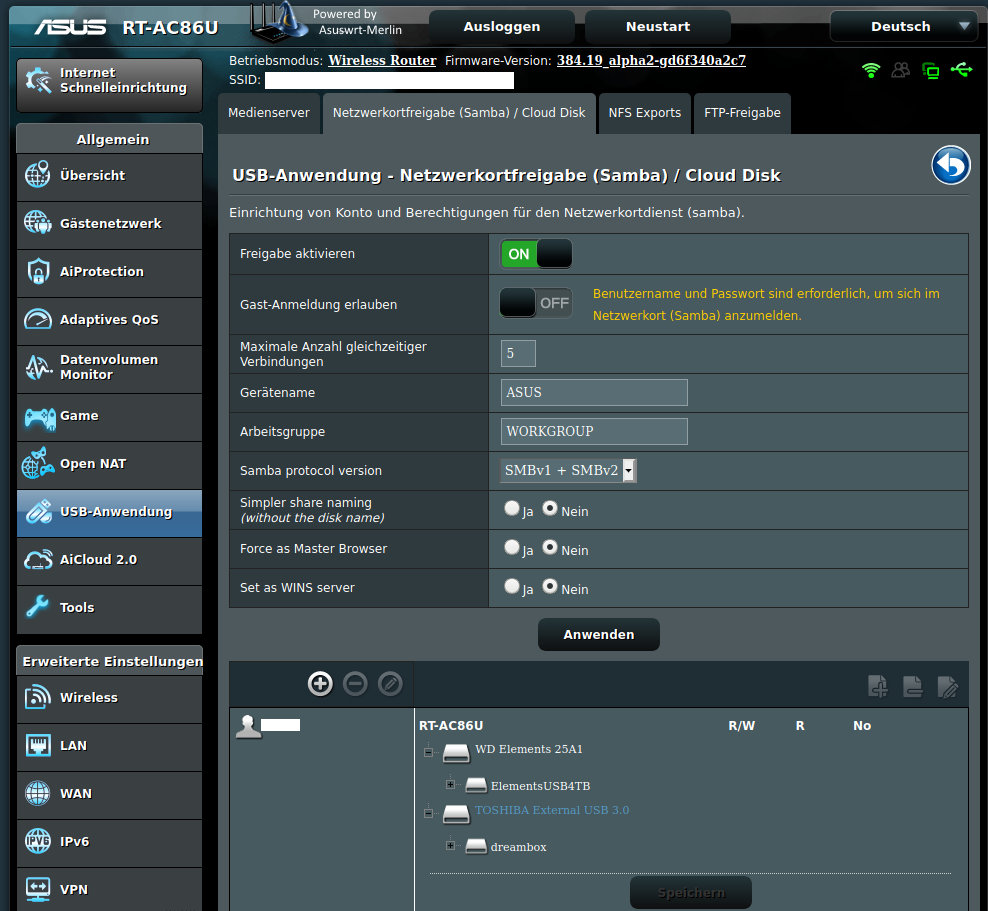Viewport: 988px width, 911px height.
Task: Click the add folder icon
Action: click(878, 686)
